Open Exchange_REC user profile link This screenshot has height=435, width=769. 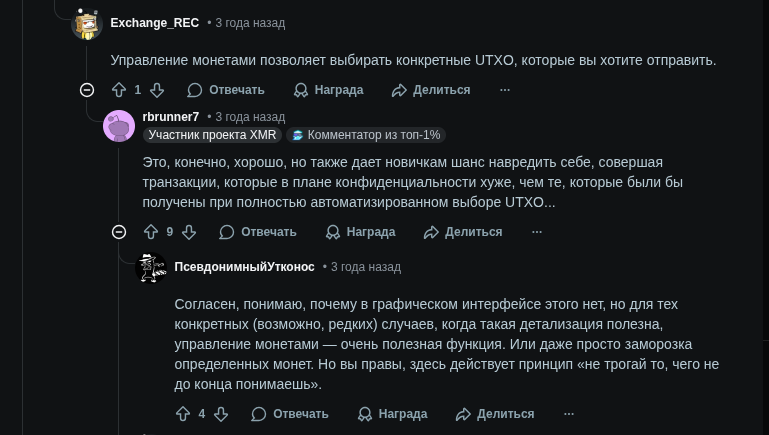(155, 23)
